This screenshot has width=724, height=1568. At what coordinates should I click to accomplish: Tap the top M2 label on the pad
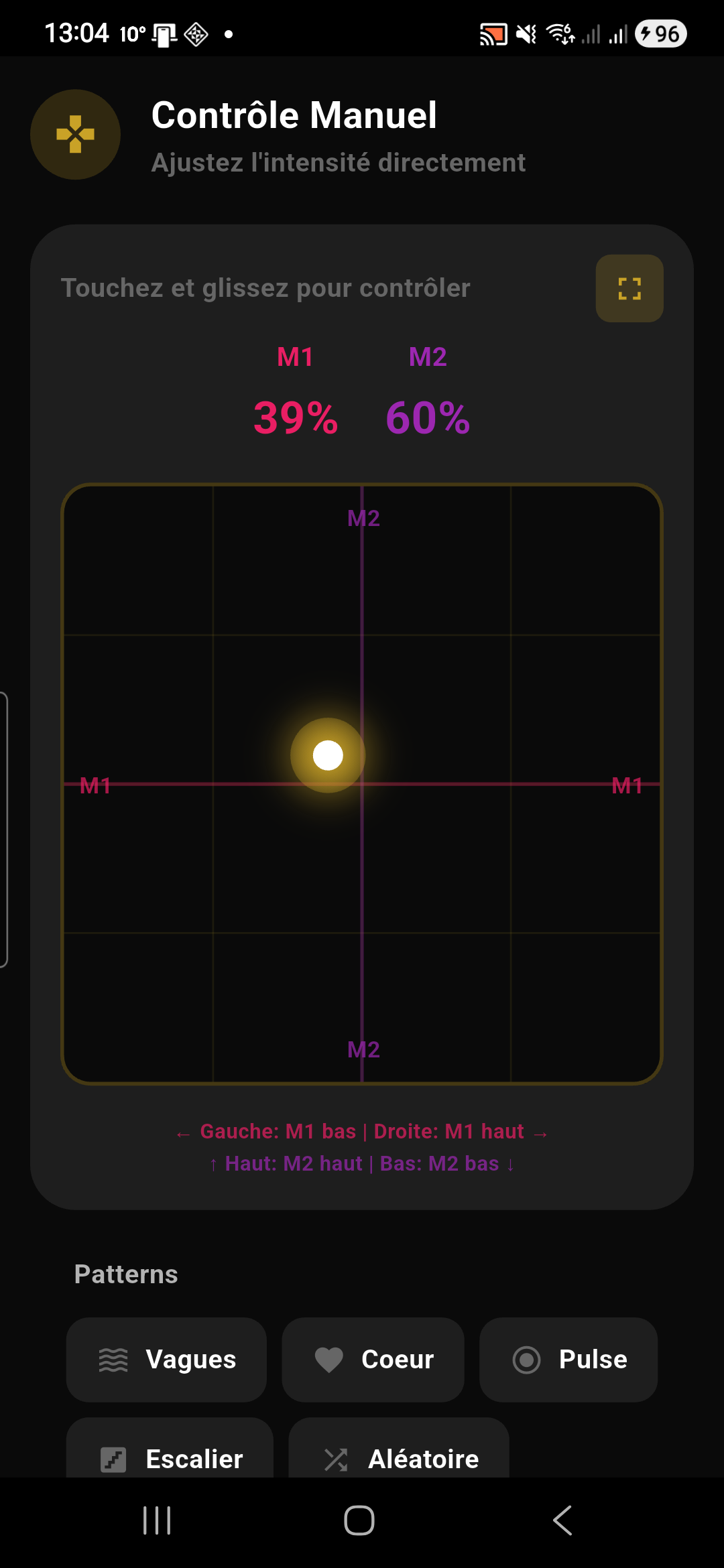coord(363,518)
